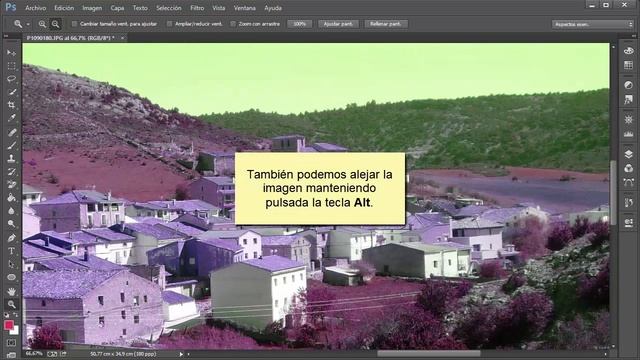Select the Clone Stamp tool
640x360 pixels.
click(11, 158)
